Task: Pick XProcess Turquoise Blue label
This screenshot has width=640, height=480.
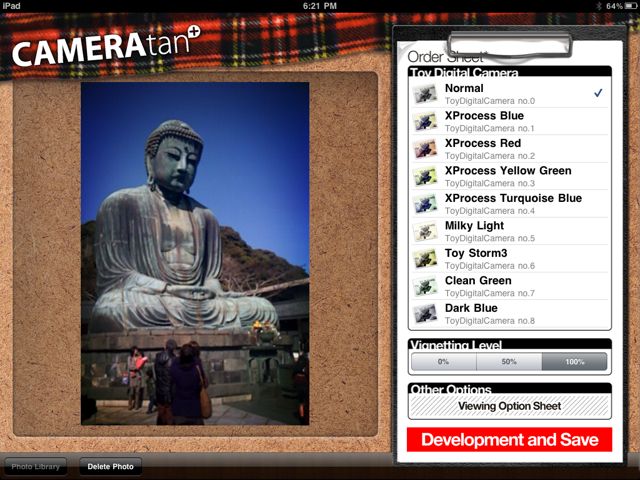Action: (513, 198)
